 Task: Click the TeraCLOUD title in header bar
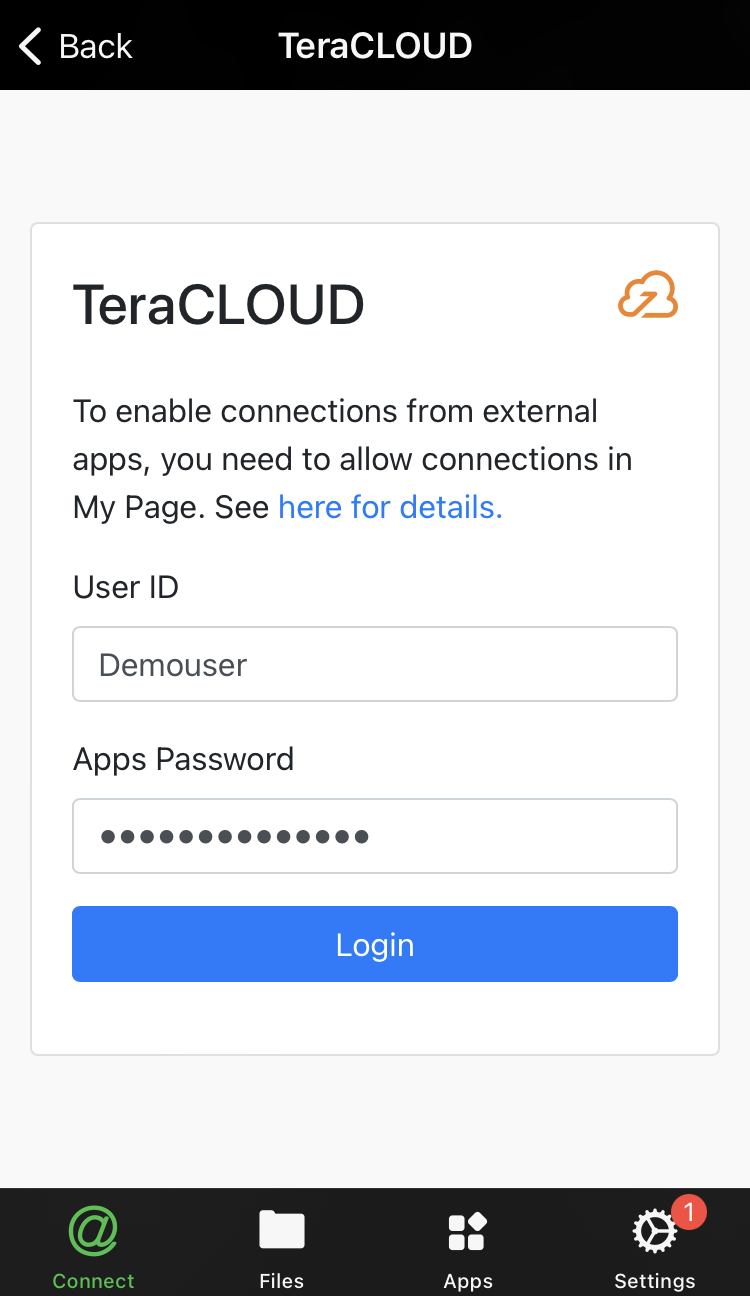click(375, 46)
